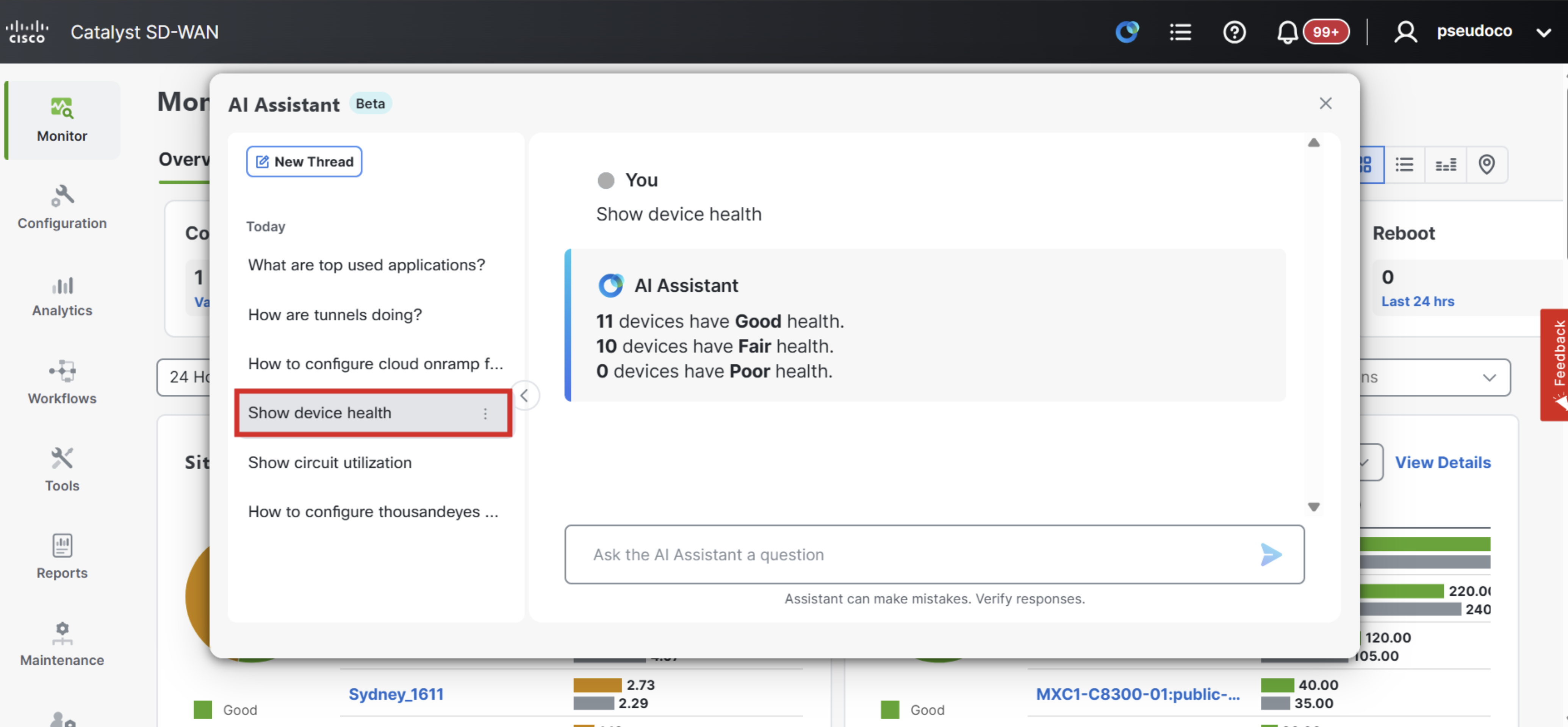
Task: Open the Workflows section in sidebar
Action: coord(62,383)
